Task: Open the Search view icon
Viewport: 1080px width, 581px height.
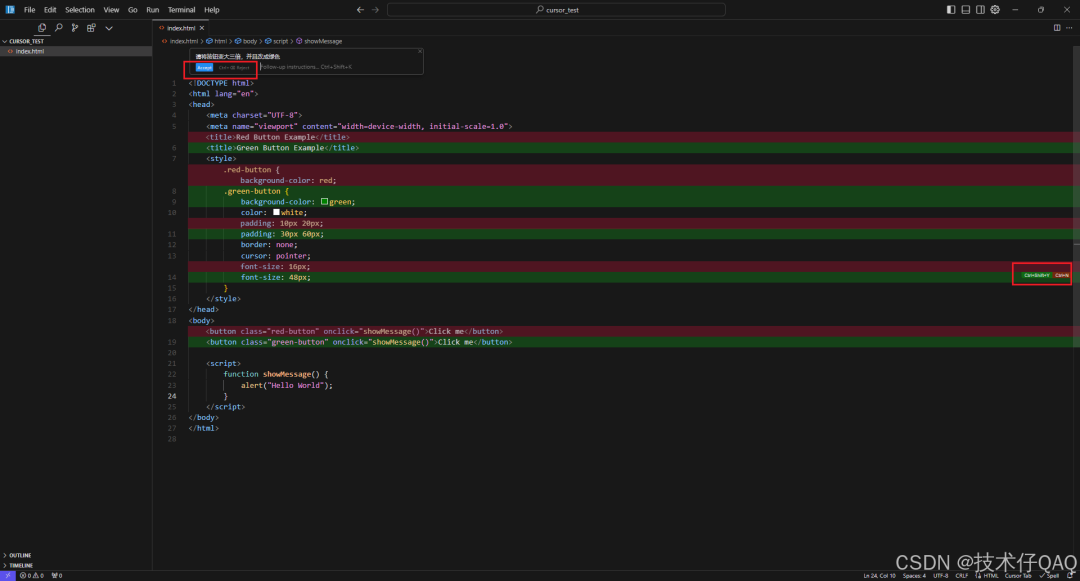Action: (x=59, y=28)
